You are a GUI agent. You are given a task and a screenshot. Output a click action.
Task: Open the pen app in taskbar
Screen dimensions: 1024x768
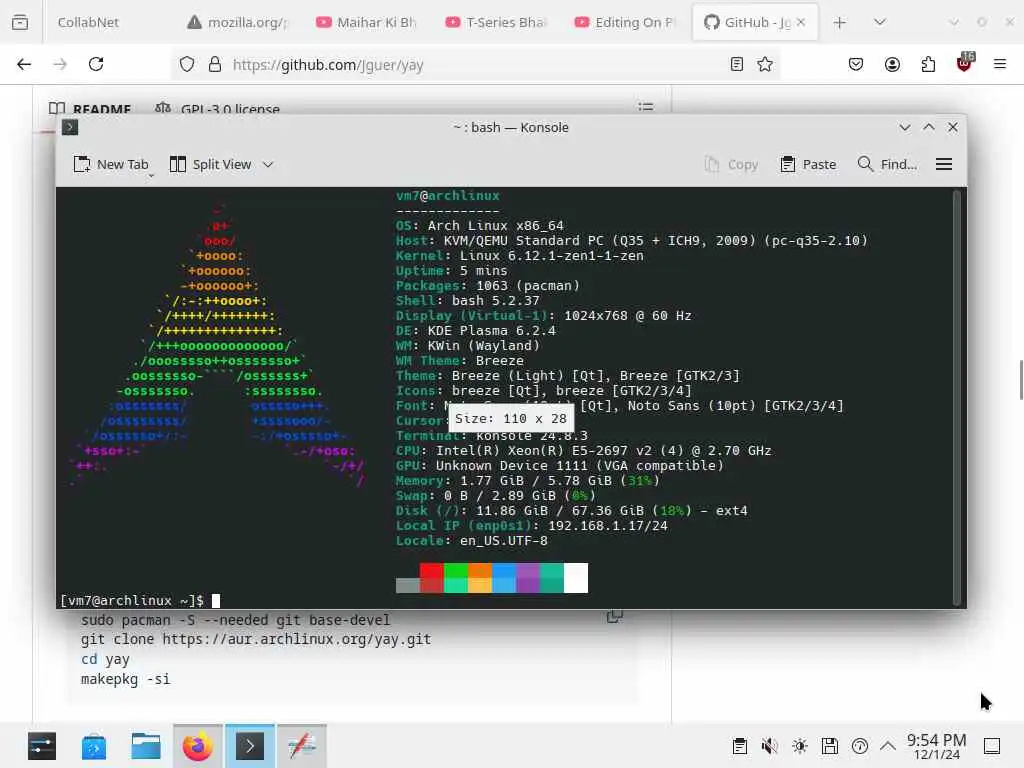click(302, 746)
